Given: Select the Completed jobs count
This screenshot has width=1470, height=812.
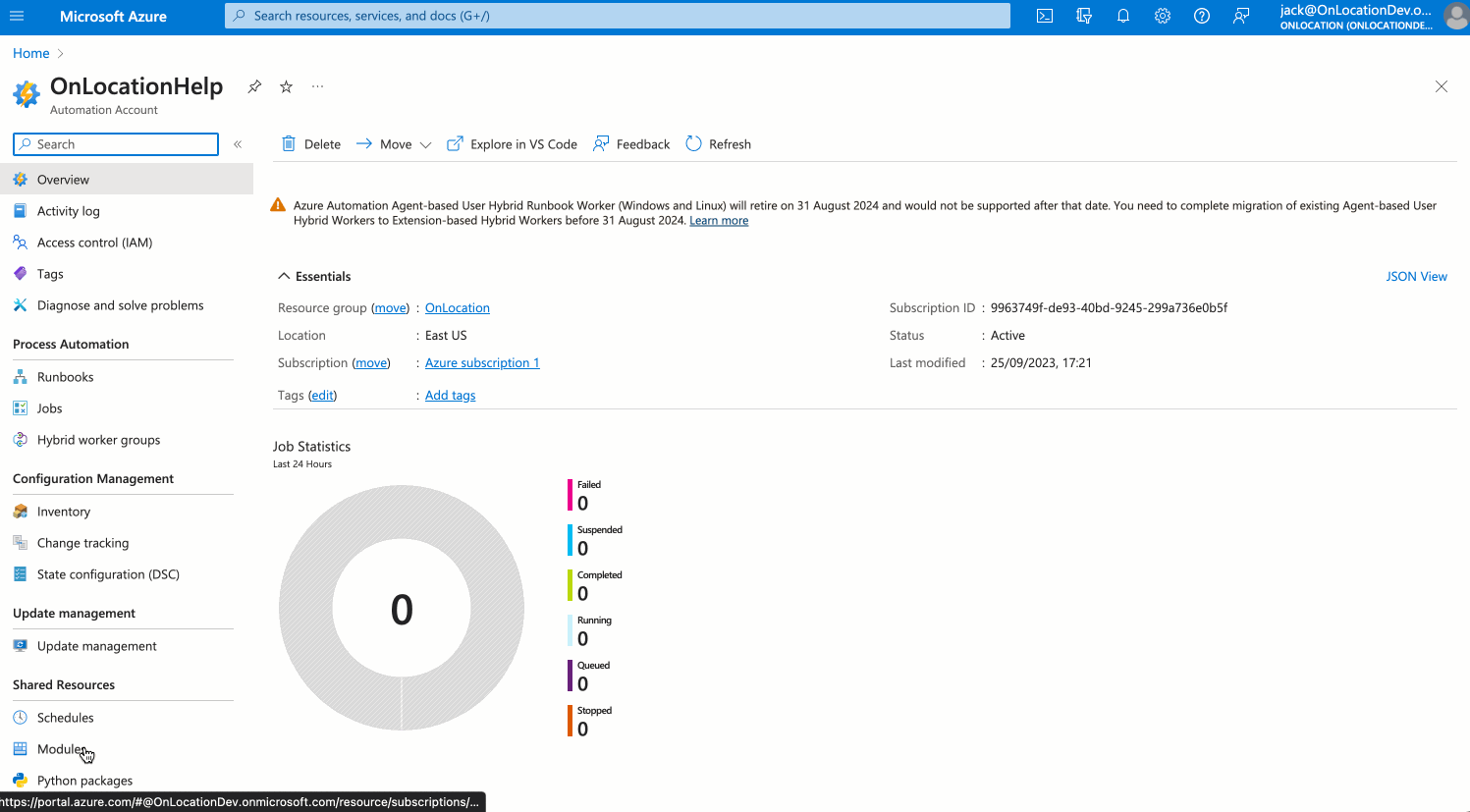Looking at the screenshot, I should tap(583, 594).
